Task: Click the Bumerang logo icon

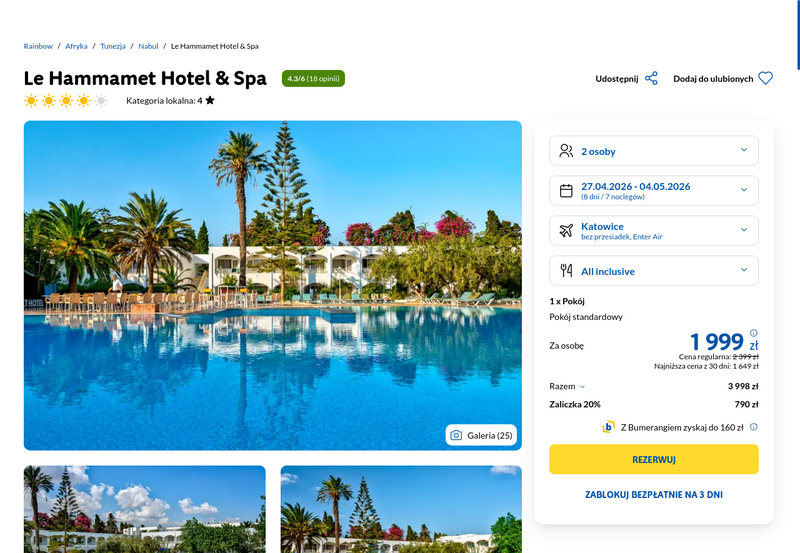Action: pyautogui.click(x=608, y=427)
